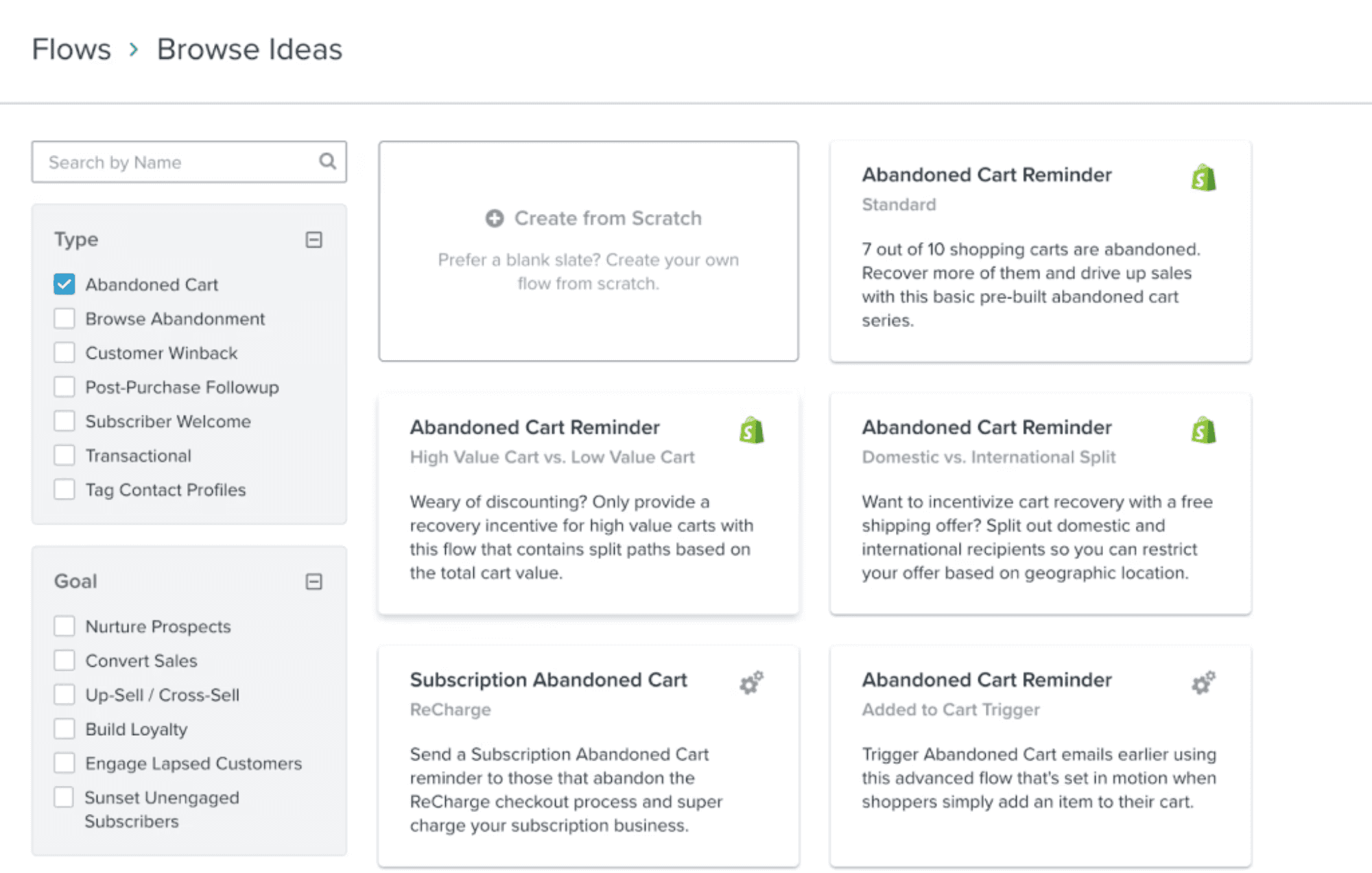Click the search magnifier icon in search bar
This screenshot has width=1372, height=873.
tap(324, 162)
